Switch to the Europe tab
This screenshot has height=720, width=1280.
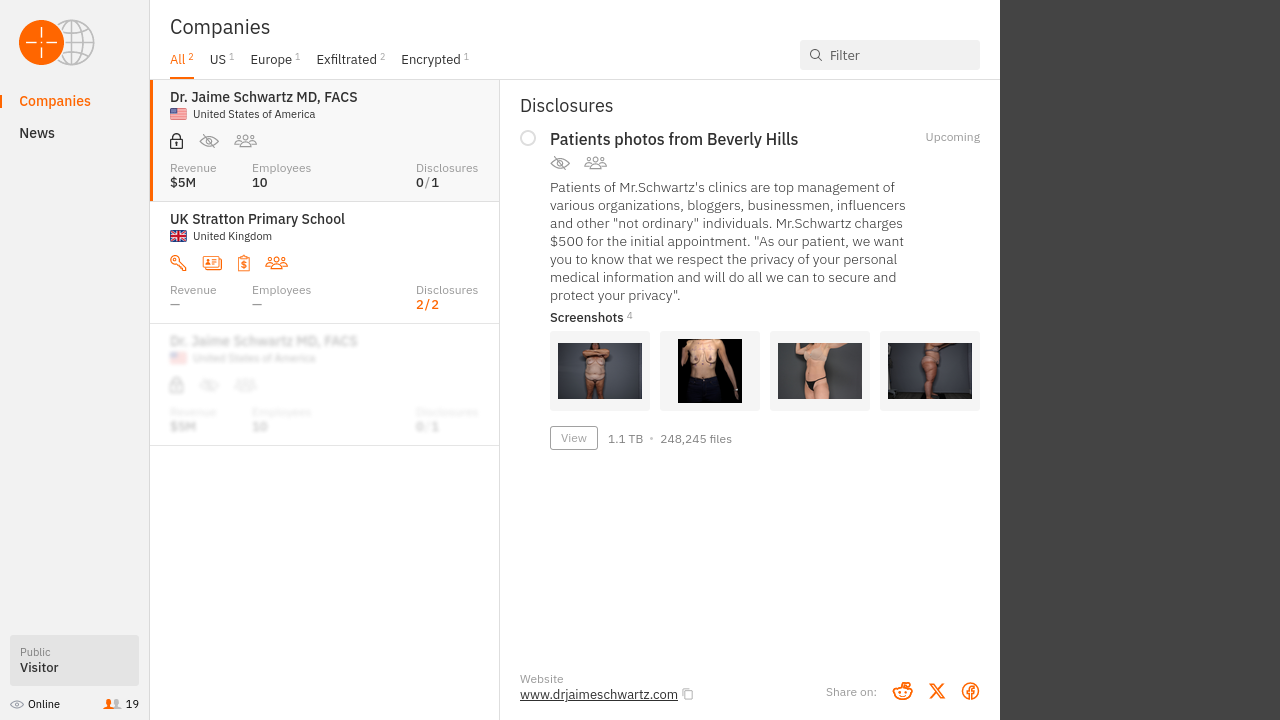[271, 60]
